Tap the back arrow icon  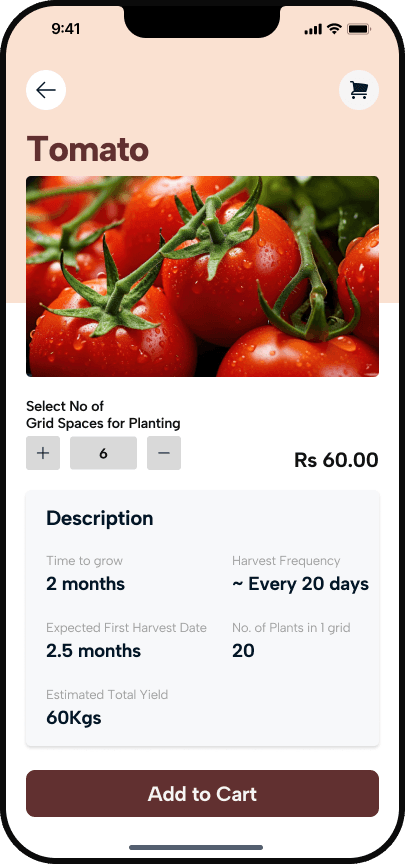pos(46,90)
